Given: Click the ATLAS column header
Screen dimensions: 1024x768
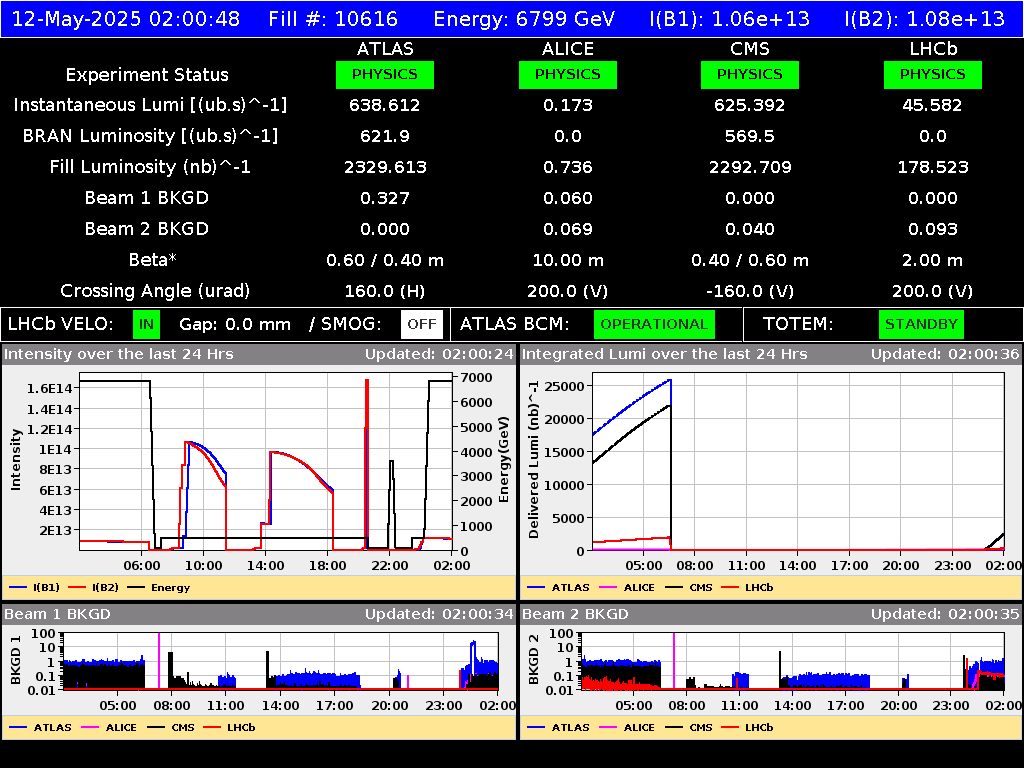Looking at the screenshot, I should click(x=385, y=49).
